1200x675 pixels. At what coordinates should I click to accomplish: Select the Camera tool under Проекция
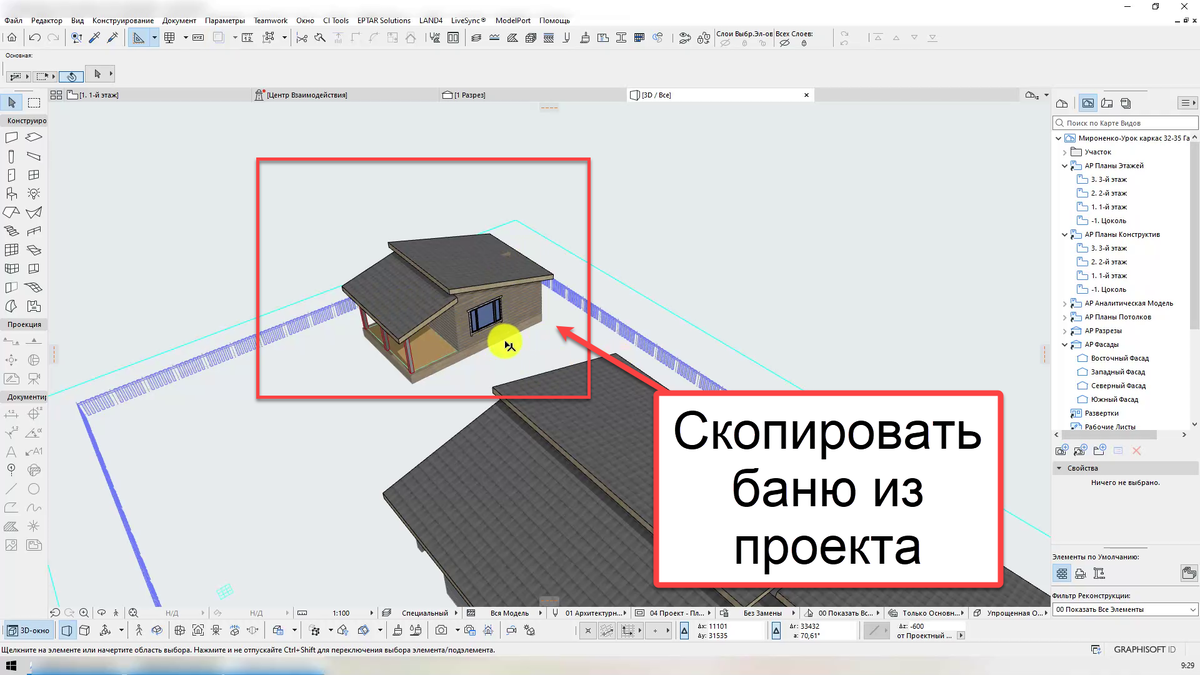[33, 378]
